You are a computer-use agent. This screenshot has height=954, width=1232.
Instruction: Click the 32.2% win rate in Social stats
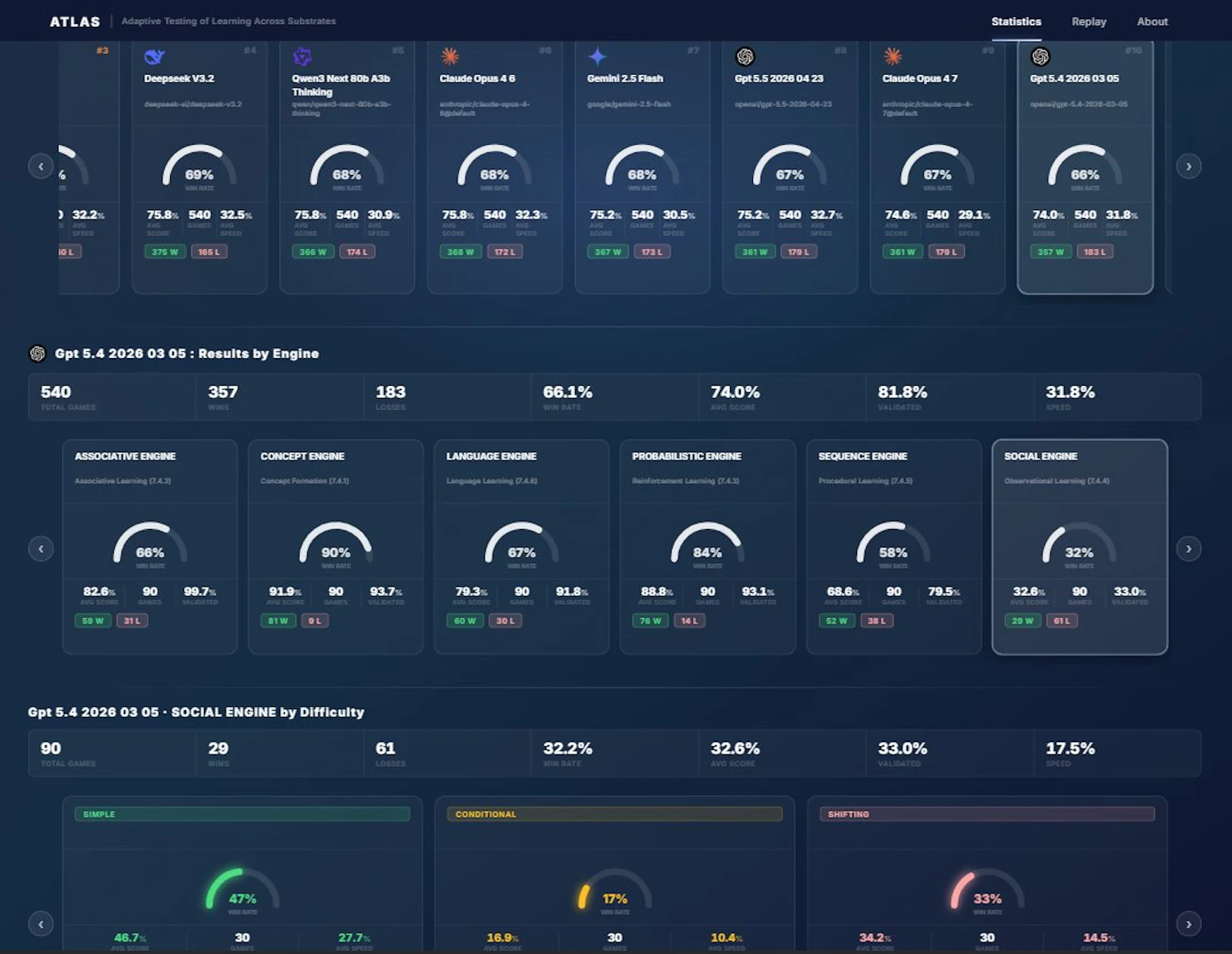click(x=567, y=748)
